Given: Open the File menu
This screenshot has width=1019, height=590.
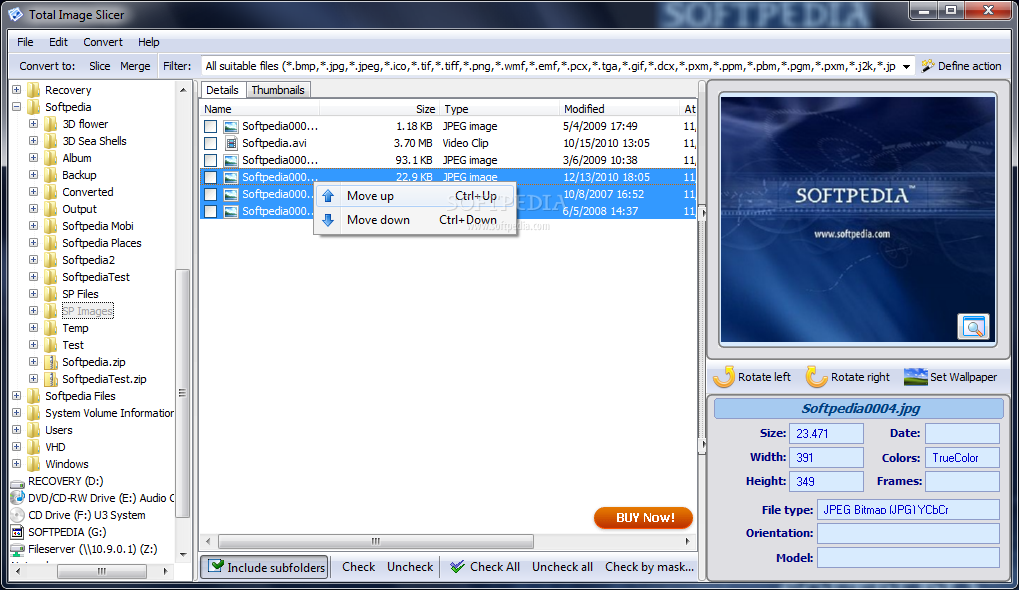Looking at the screenshot, I should pyautogui.click(x=25, y=42).
